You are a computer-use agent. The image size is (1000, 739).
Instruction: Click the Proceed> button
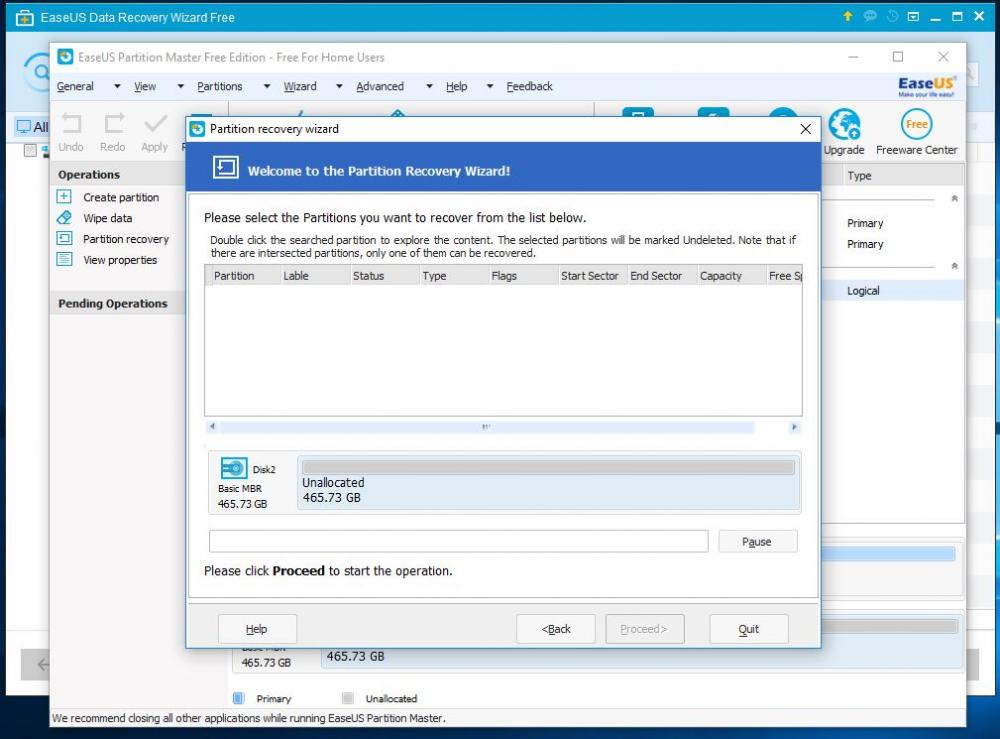tap(644, 629)
